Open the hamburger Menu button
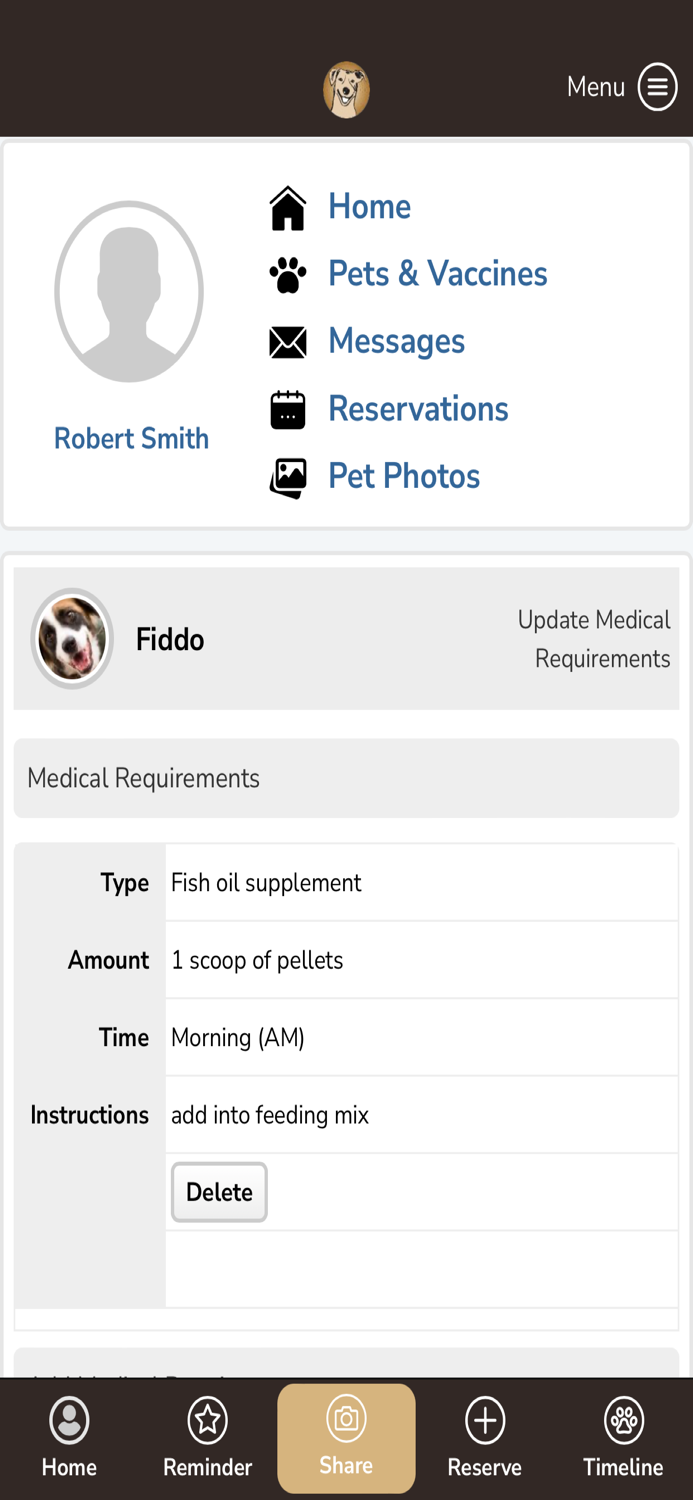This screenshot has height=1500, width=693. (x=657, y=87)
